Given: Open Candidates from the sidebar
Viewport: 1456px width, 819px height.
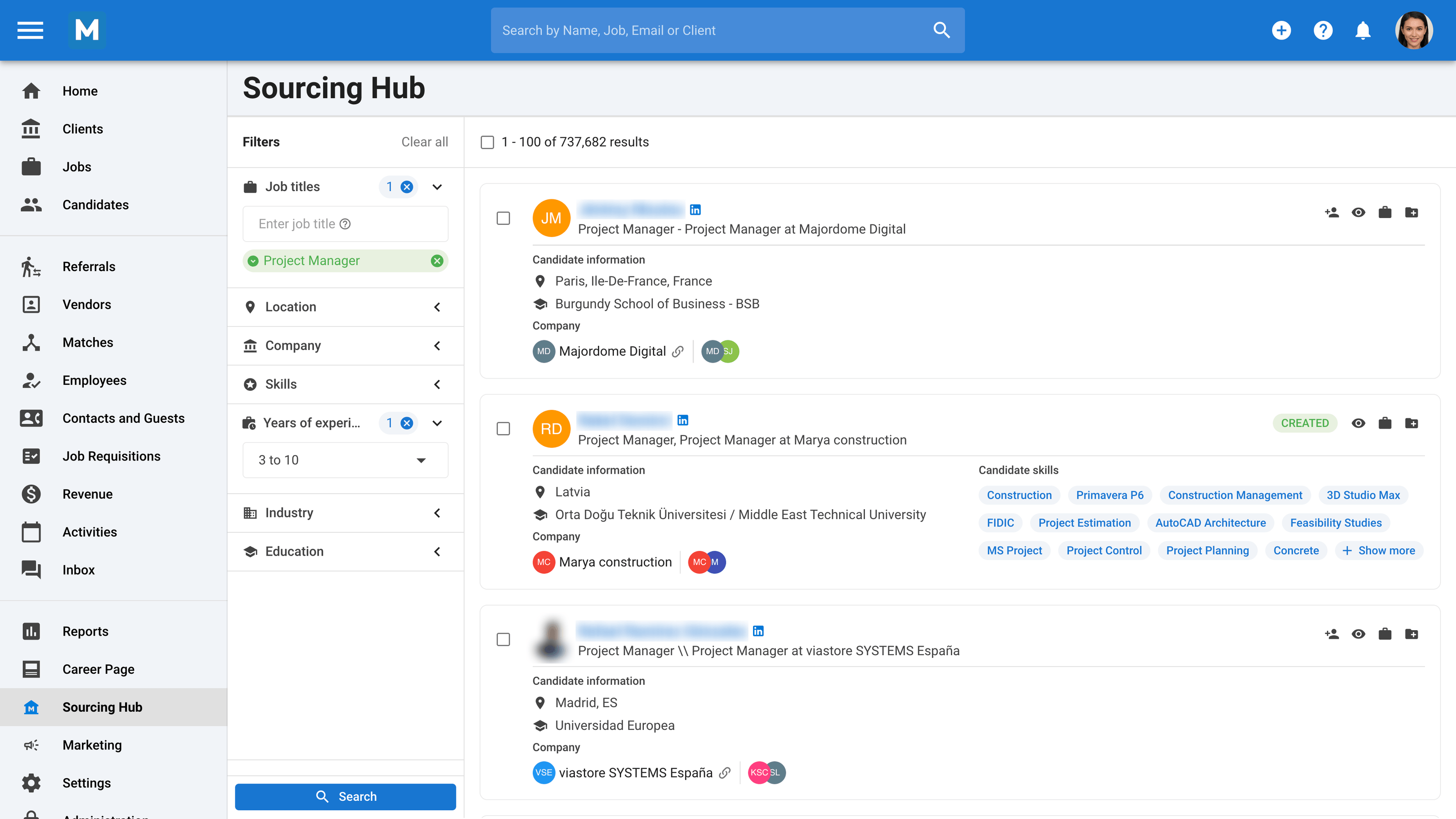Looking at the screenshot, I should point(95,205).
